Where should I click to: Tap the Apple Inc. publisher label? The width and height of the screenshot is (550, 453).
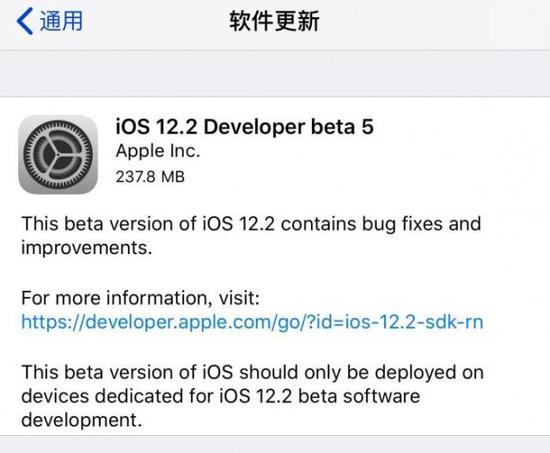coord(158,151)
